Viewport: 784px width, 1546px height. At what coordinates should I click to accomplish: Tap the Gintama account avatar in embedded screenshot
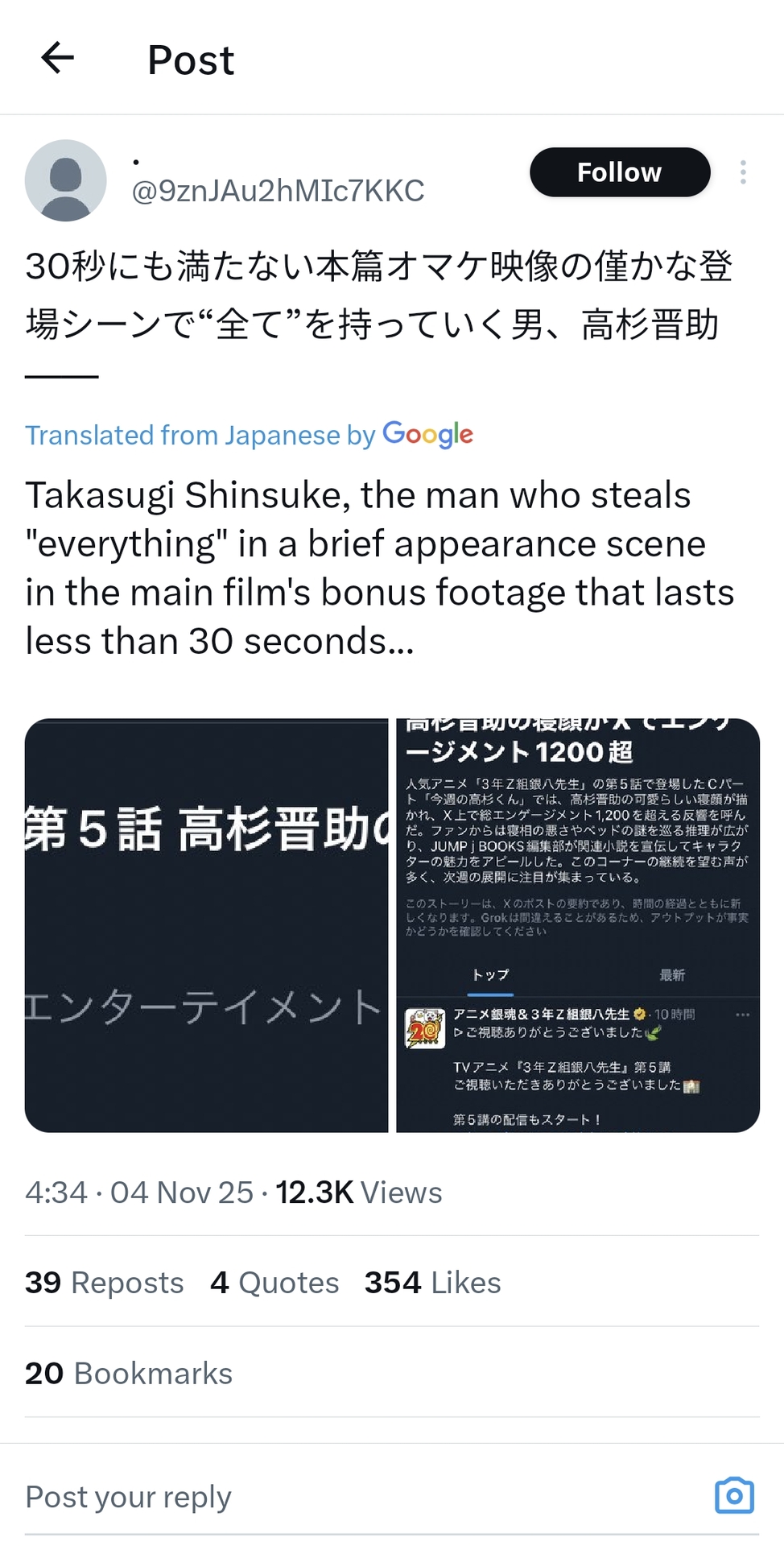coord(425,1028)
